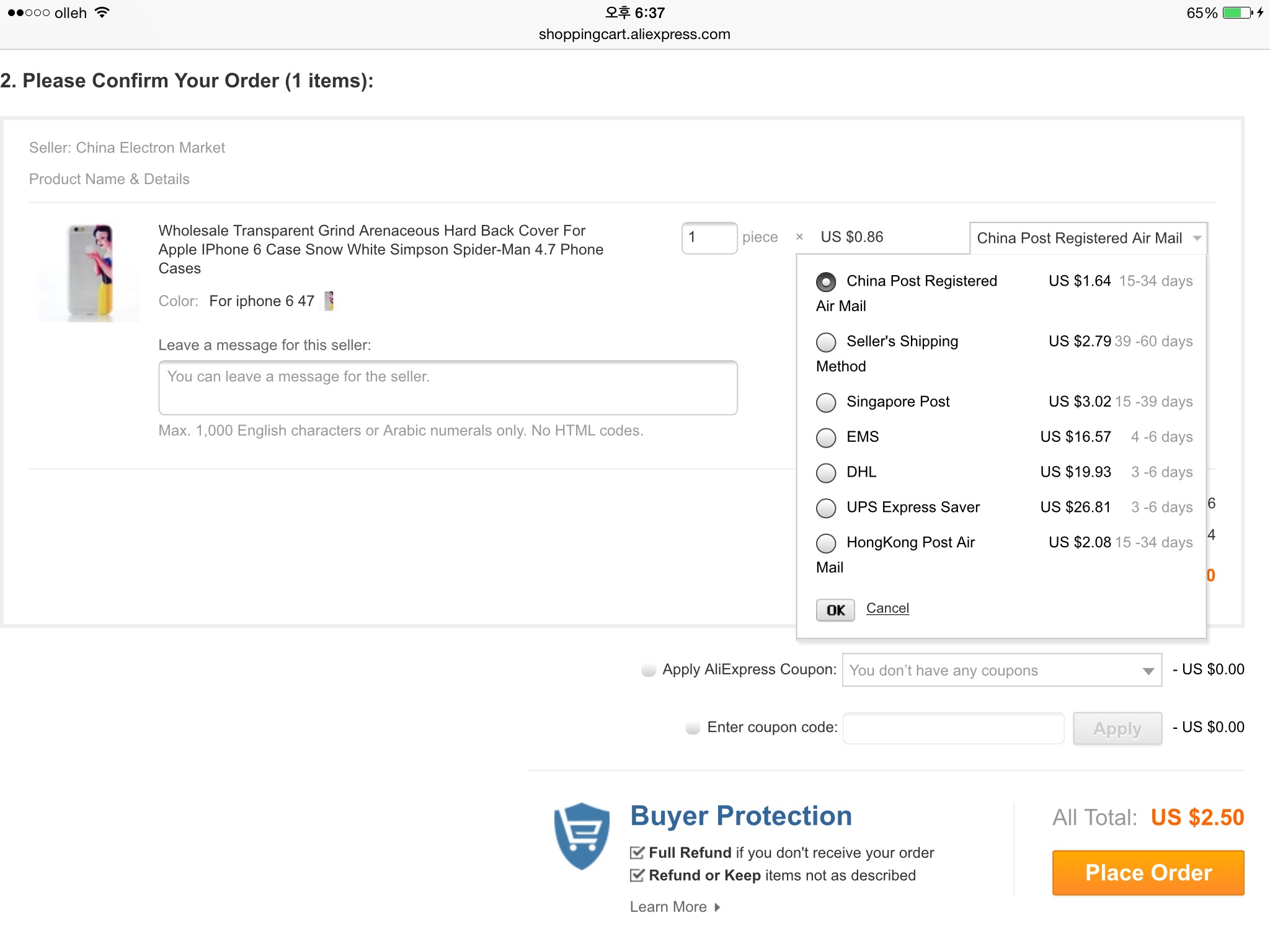The width and height of the screenshot is (1270, 952).
Task: Select DHL shipping radio button
Action: (x=825, y=473)
